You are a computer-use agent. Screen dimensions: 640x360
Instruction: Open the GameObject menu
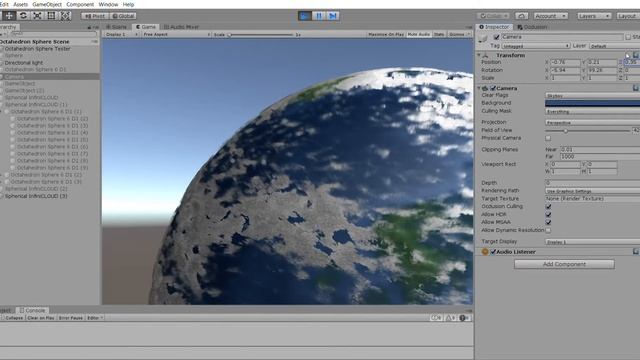click(x=47, y=4)
